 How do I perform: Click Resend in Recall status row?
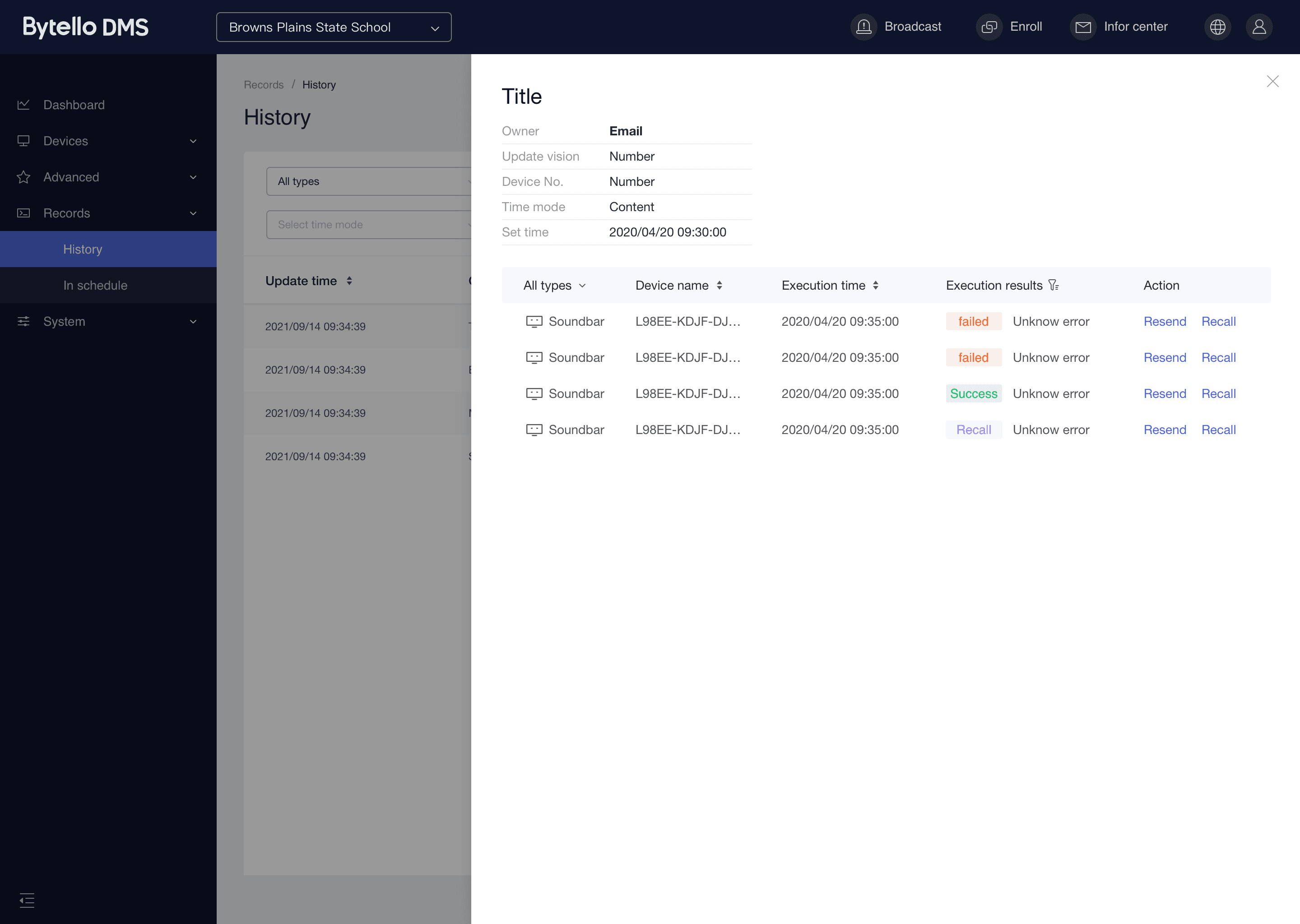point(1165,430)
